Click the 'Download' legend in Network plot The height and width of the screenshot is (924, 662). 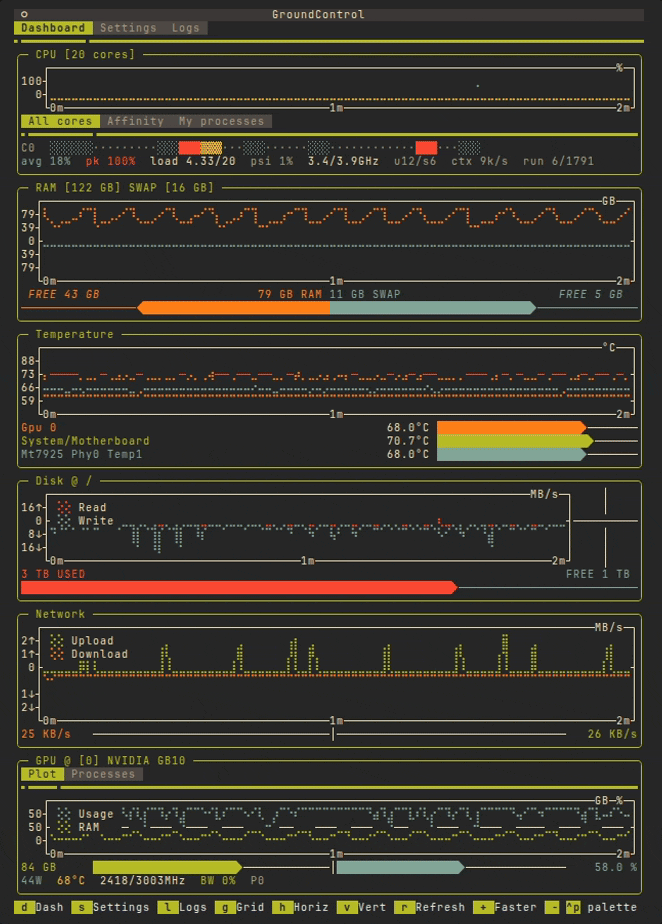click(100, 654)
